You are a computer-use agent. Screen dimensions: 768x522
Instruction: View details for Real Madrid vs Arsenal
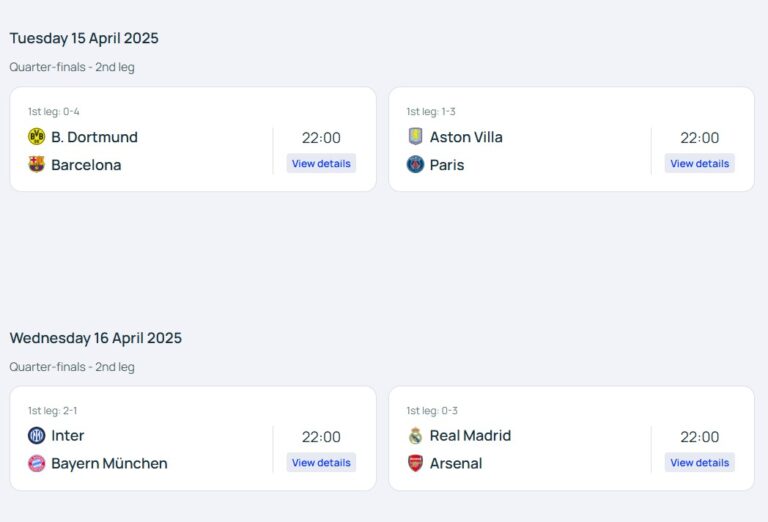(x=699, y=463)
